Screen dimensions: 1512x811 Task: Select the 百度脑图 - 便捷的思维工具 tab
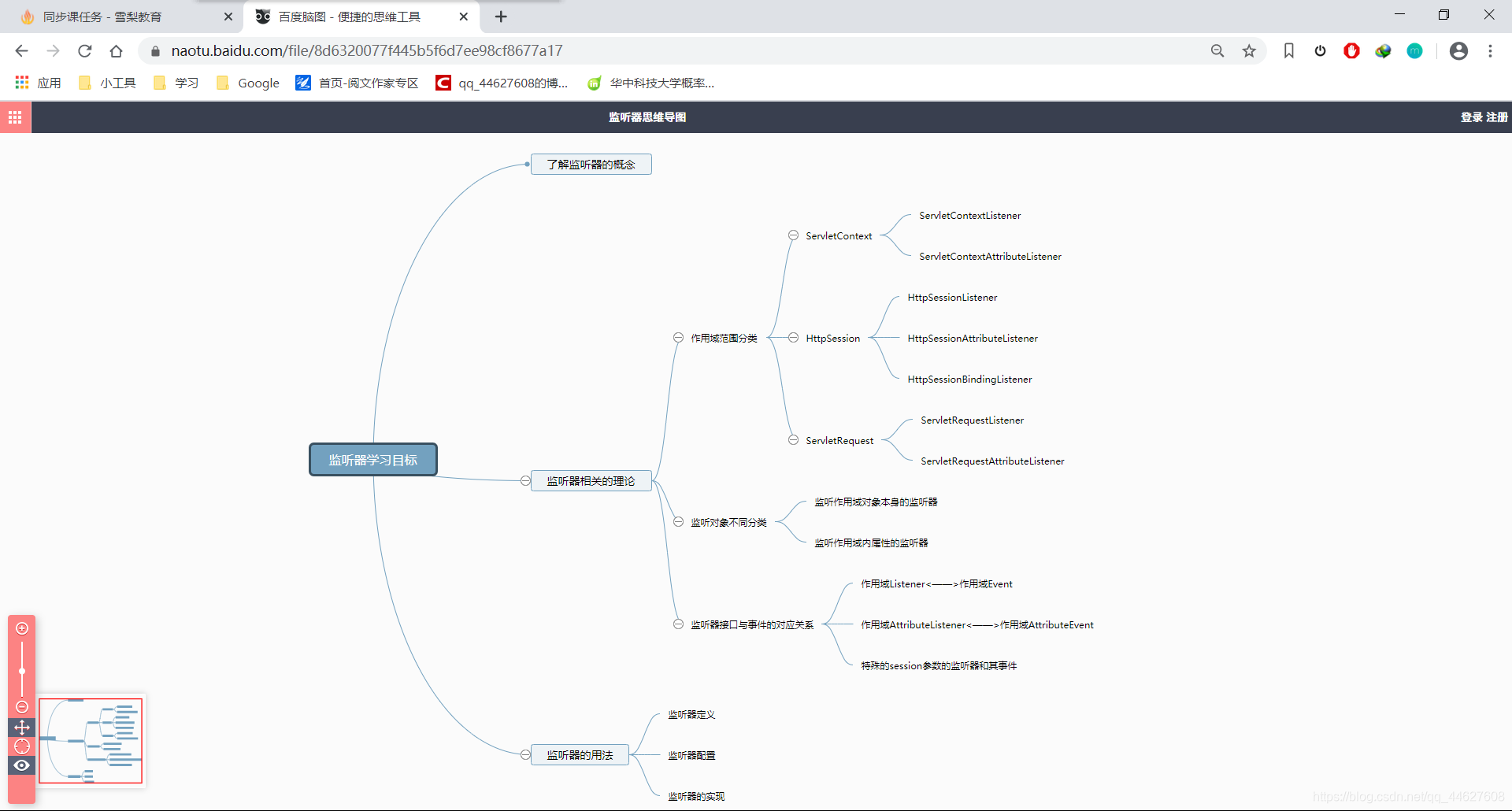click(x=361, y=17)
